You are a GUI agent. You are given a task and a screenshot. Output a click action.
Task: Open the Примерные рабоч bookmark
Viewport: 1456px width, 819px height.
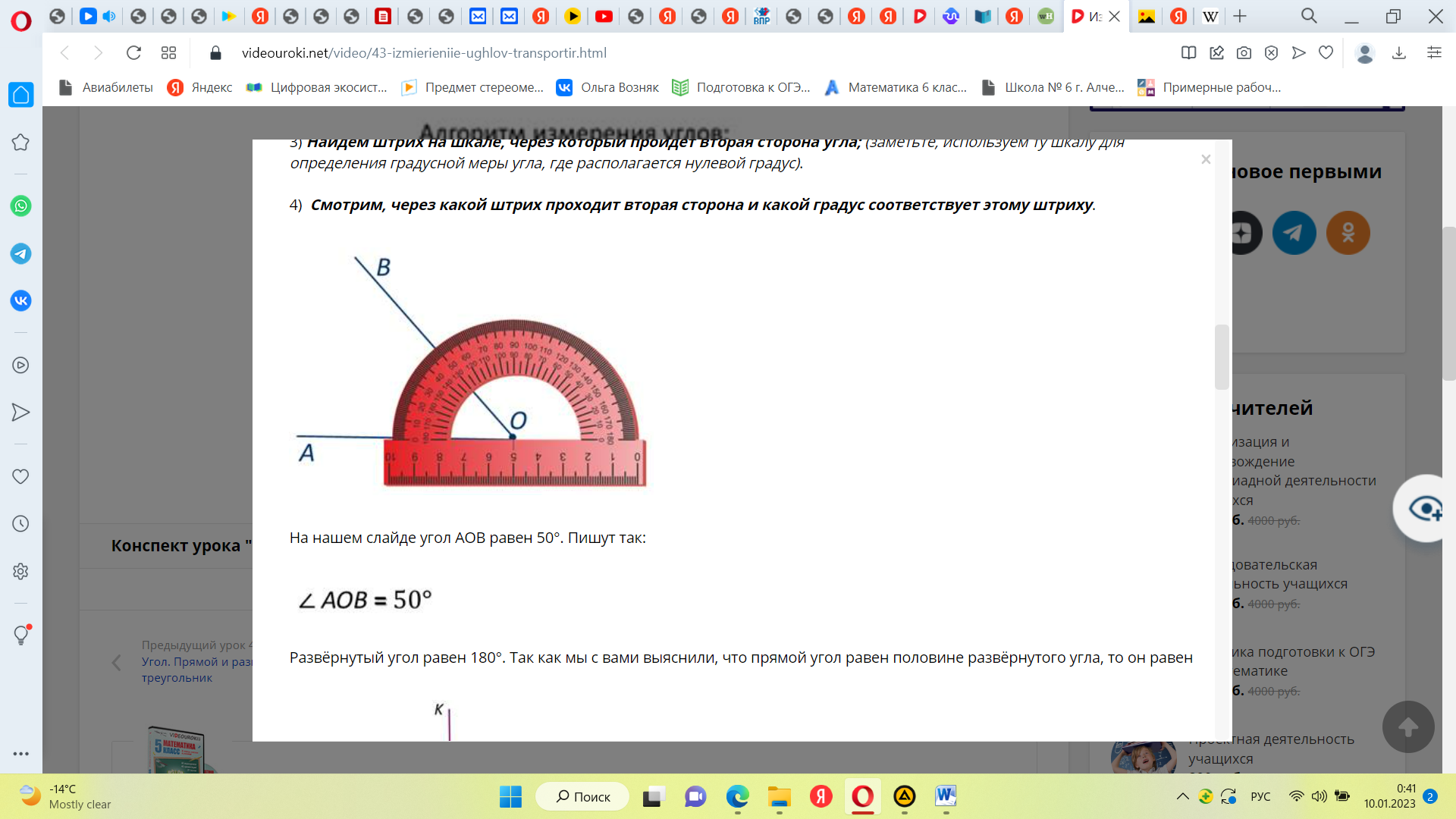click(x=1210, y=87)
